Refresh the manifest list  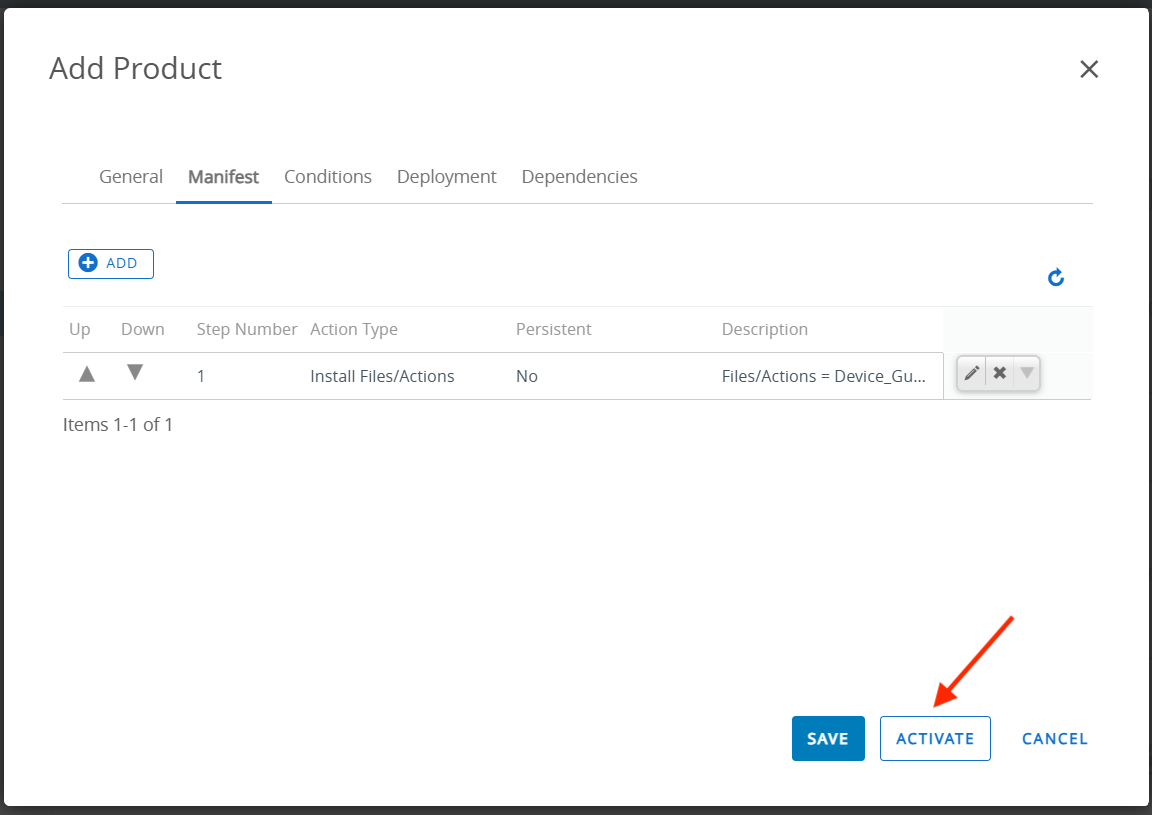[x=1055, y=278]
